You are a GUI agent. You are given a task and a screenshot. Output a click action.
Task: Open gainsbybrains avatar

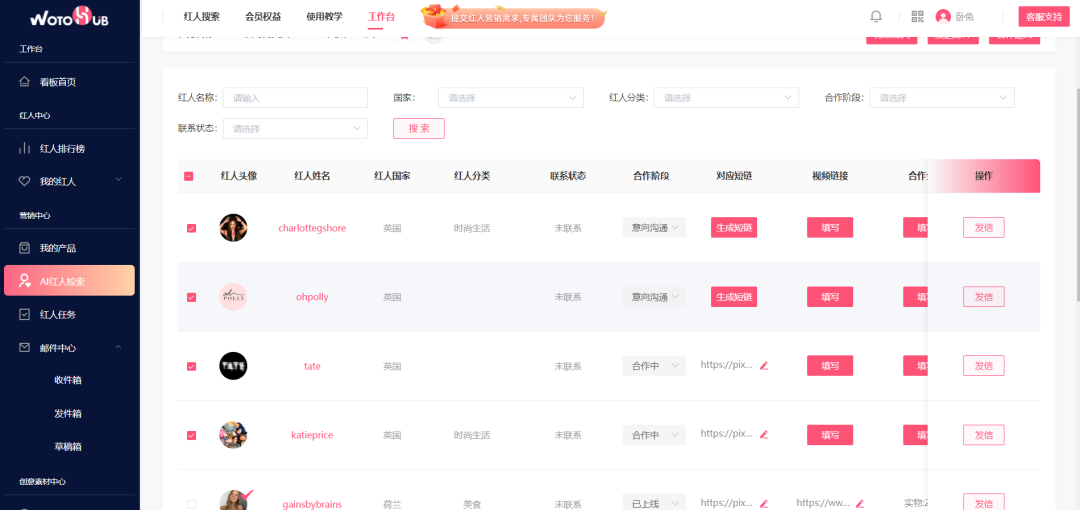pos(233,501)
